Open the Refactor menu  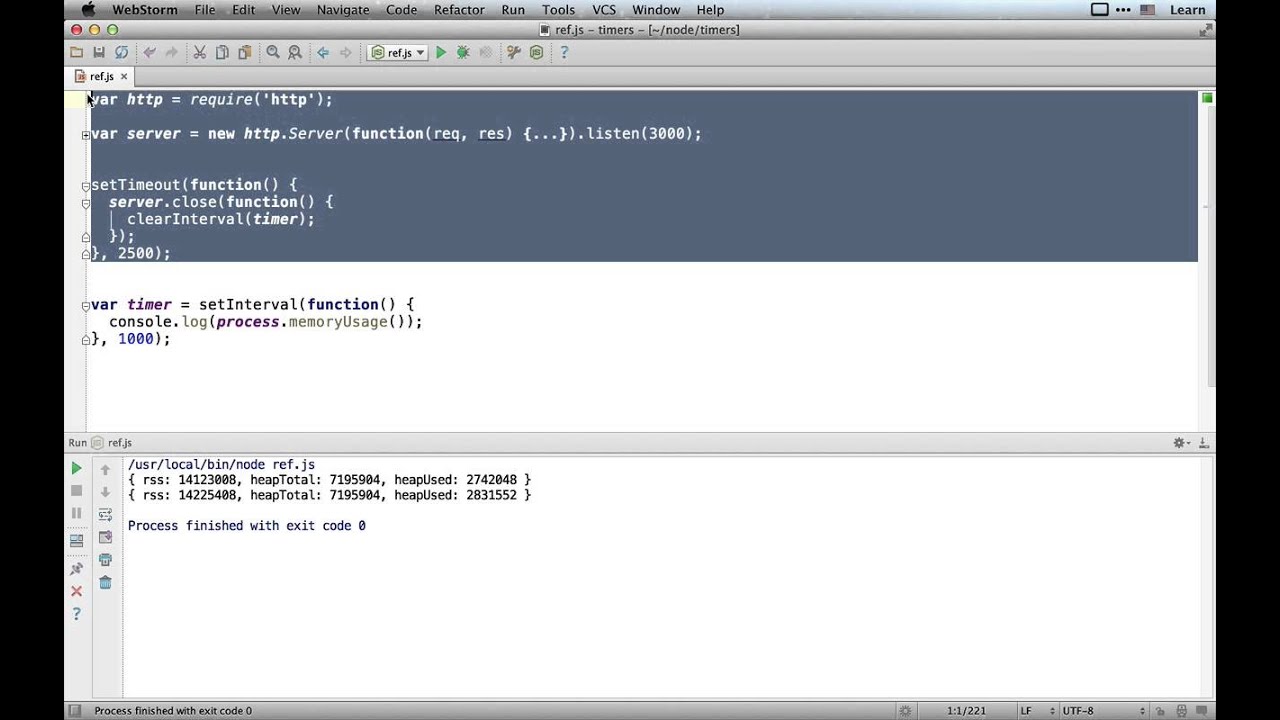(459, 10)
